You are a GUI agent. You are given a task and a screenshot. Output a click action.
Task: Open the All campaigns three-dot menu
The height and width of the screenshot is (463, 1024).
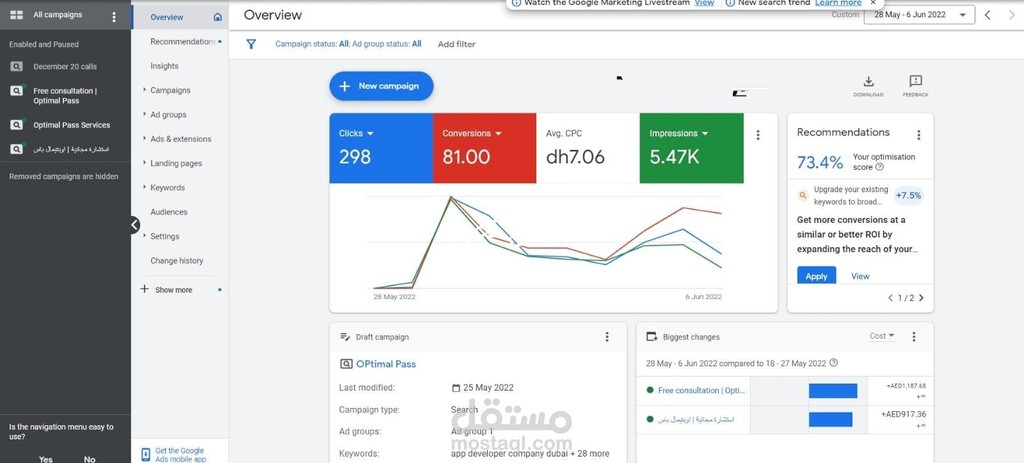[114, 17]
